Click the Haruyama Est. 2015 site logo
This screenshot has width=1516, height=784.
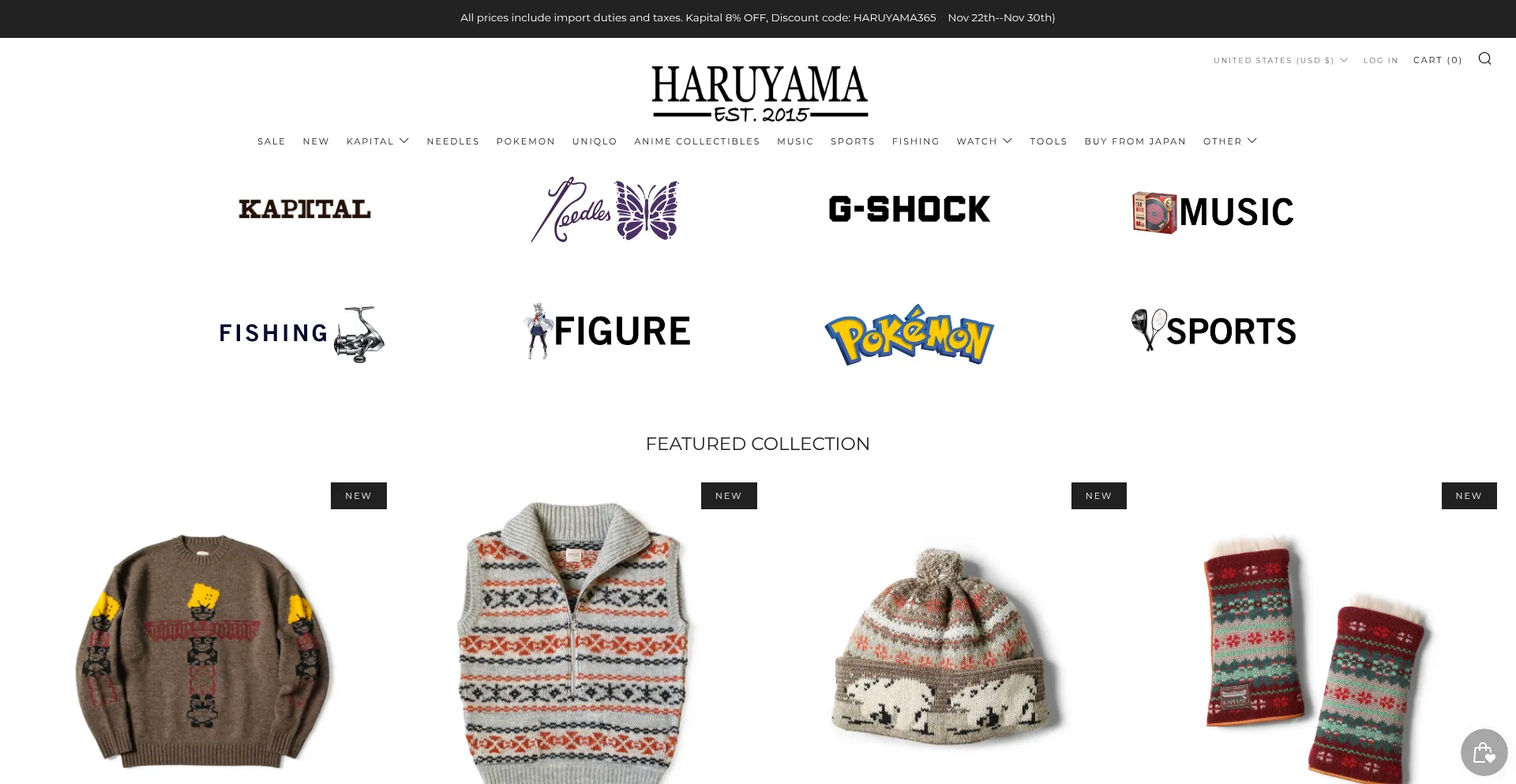coord(759,93)
